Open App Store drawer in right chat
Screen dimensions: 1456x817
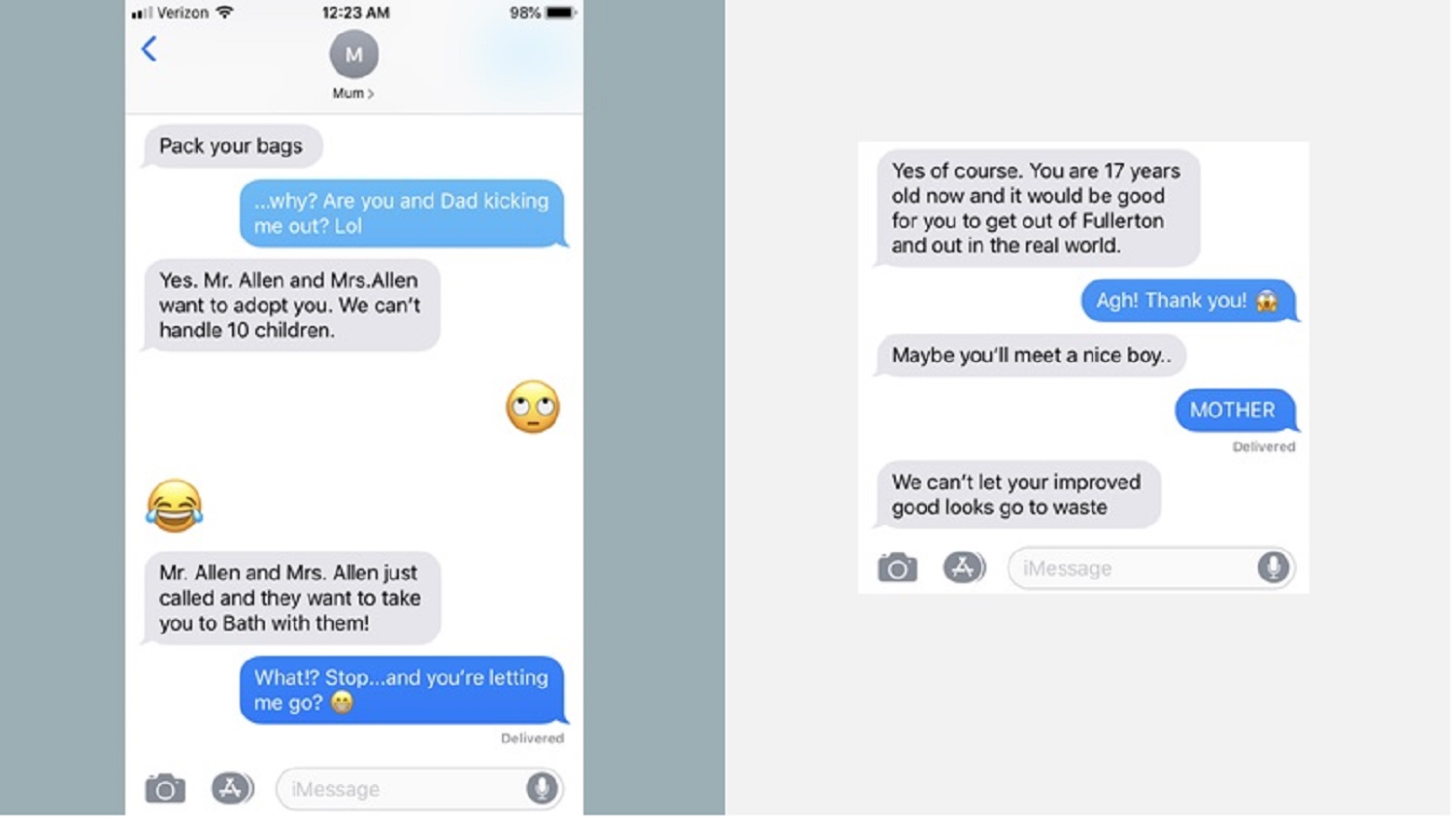pyautogui.click(x=964, y=567)
